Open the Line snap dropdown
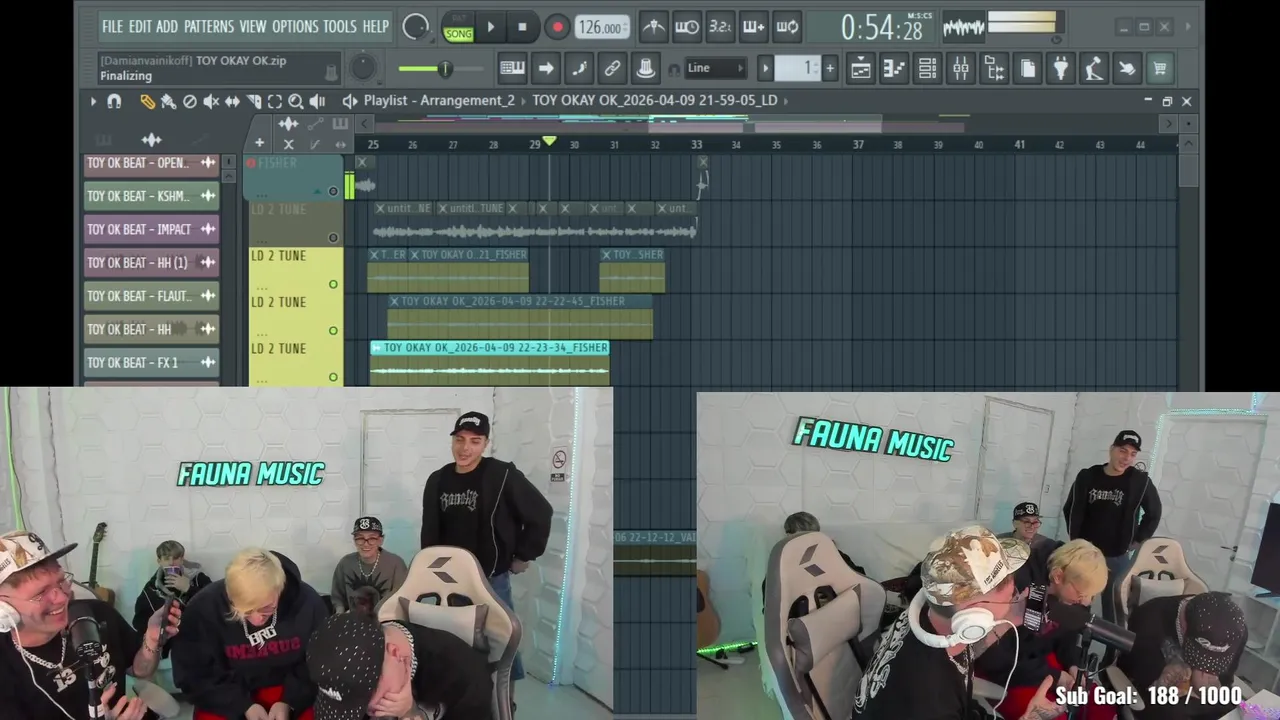1280x720 pixels. [x=716, y=68]
